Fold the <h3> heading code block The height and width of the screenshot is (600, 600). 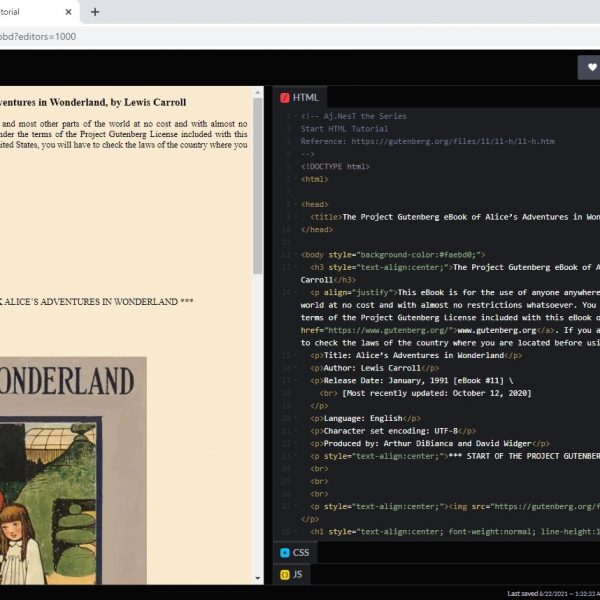click(298, 267)
